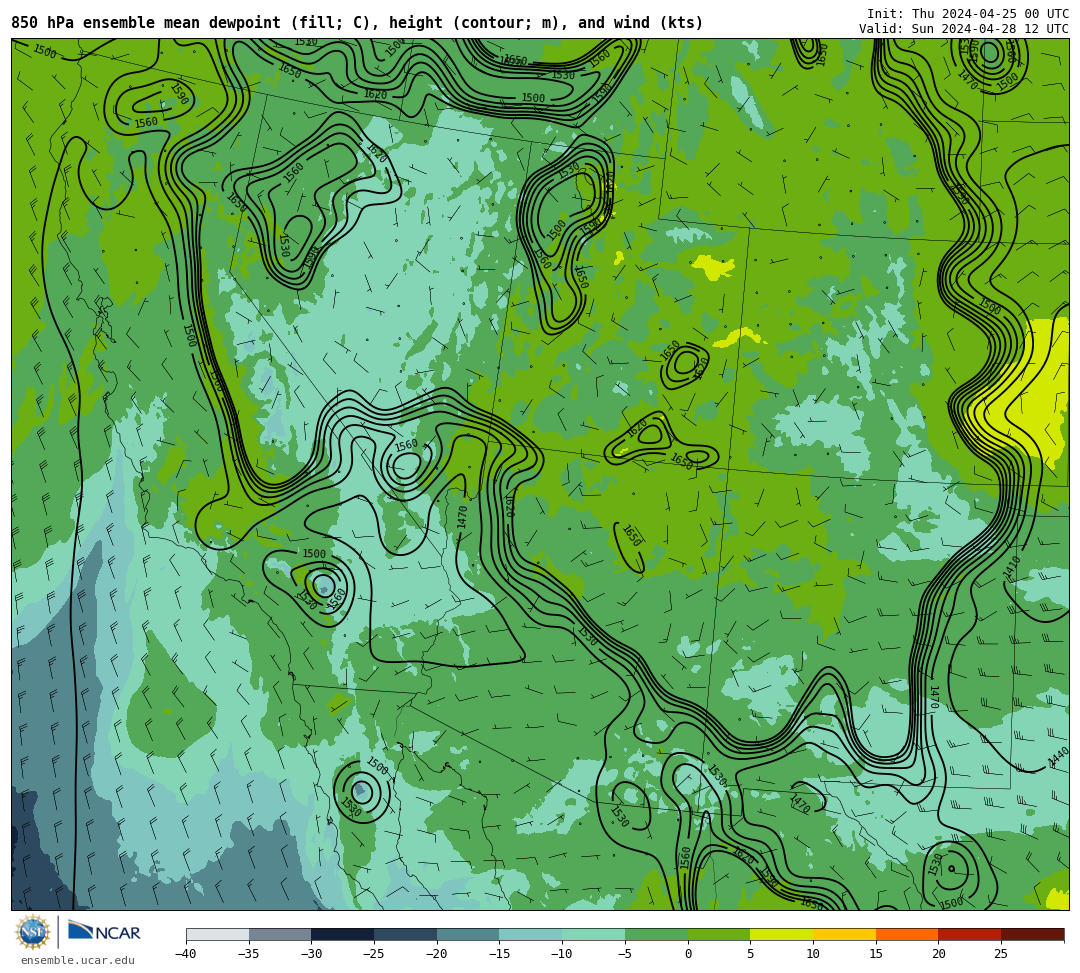Click the 10 colorbar tick label

click(x=813, y=954)
